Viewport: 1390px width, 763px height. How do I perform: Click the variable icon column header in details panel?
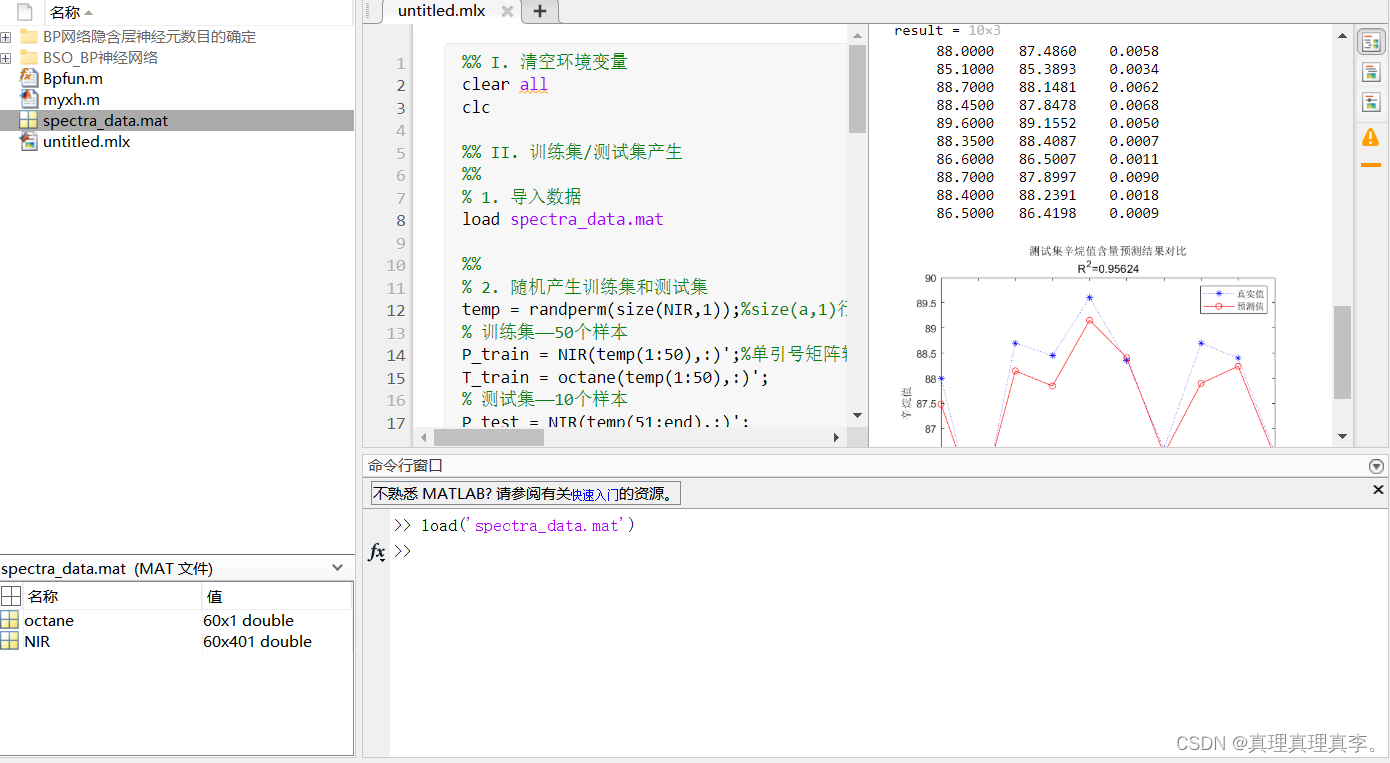point(10,596)
